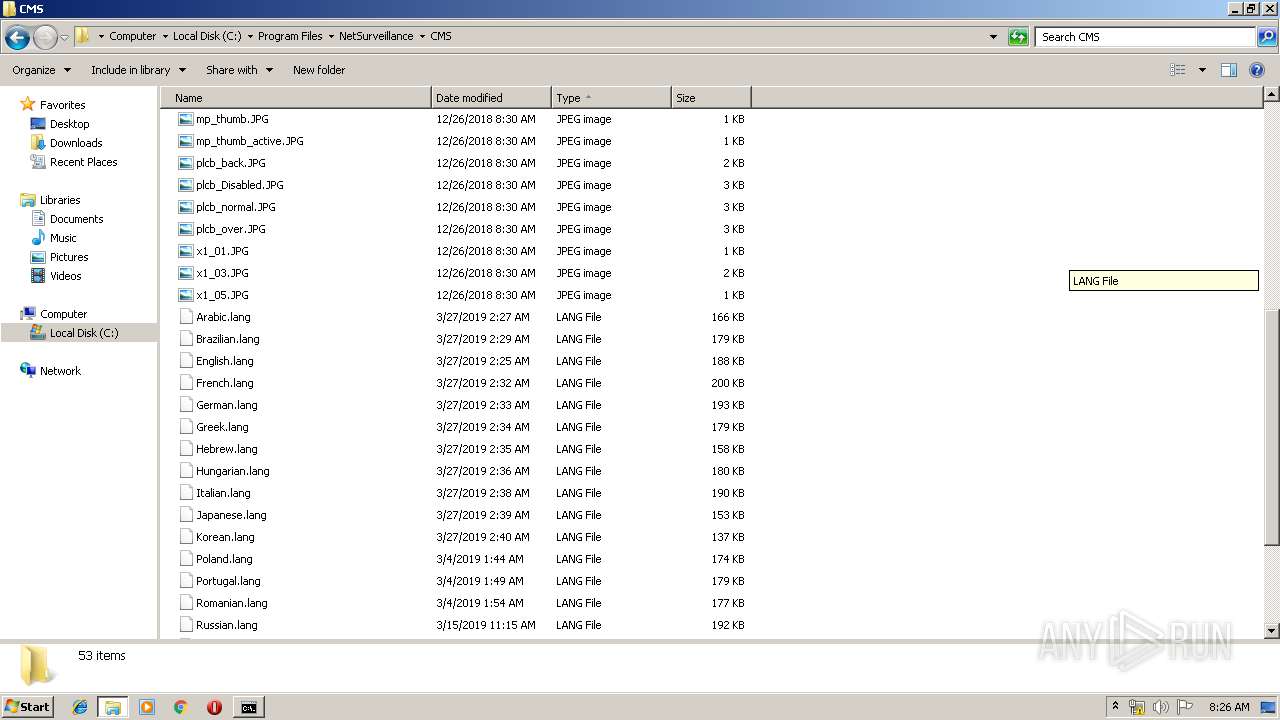Open Downloads in the navigation pane
This screenshot has height=720, width=1280.
(x=76, y=143)
